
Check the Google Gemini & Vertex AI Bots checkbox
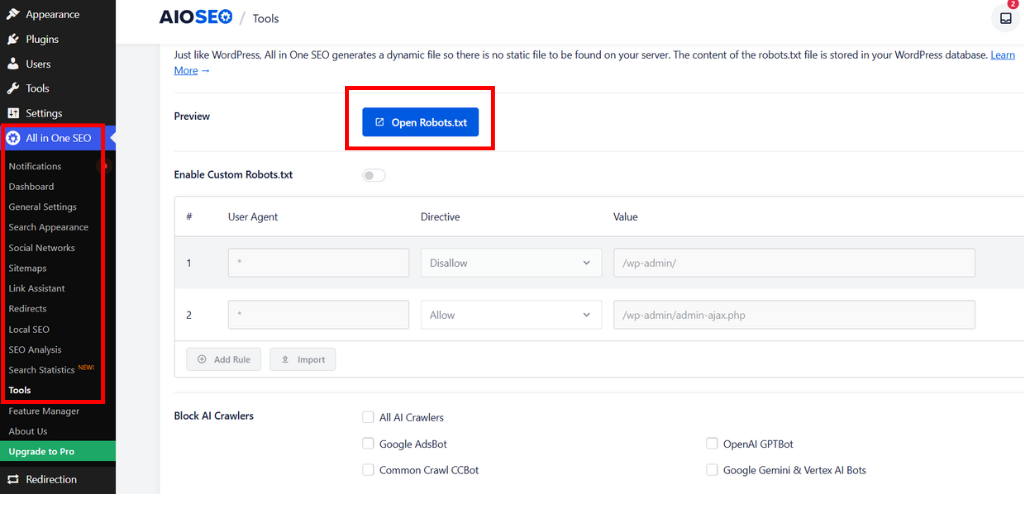pyautogui.click(x=712, y=470)
